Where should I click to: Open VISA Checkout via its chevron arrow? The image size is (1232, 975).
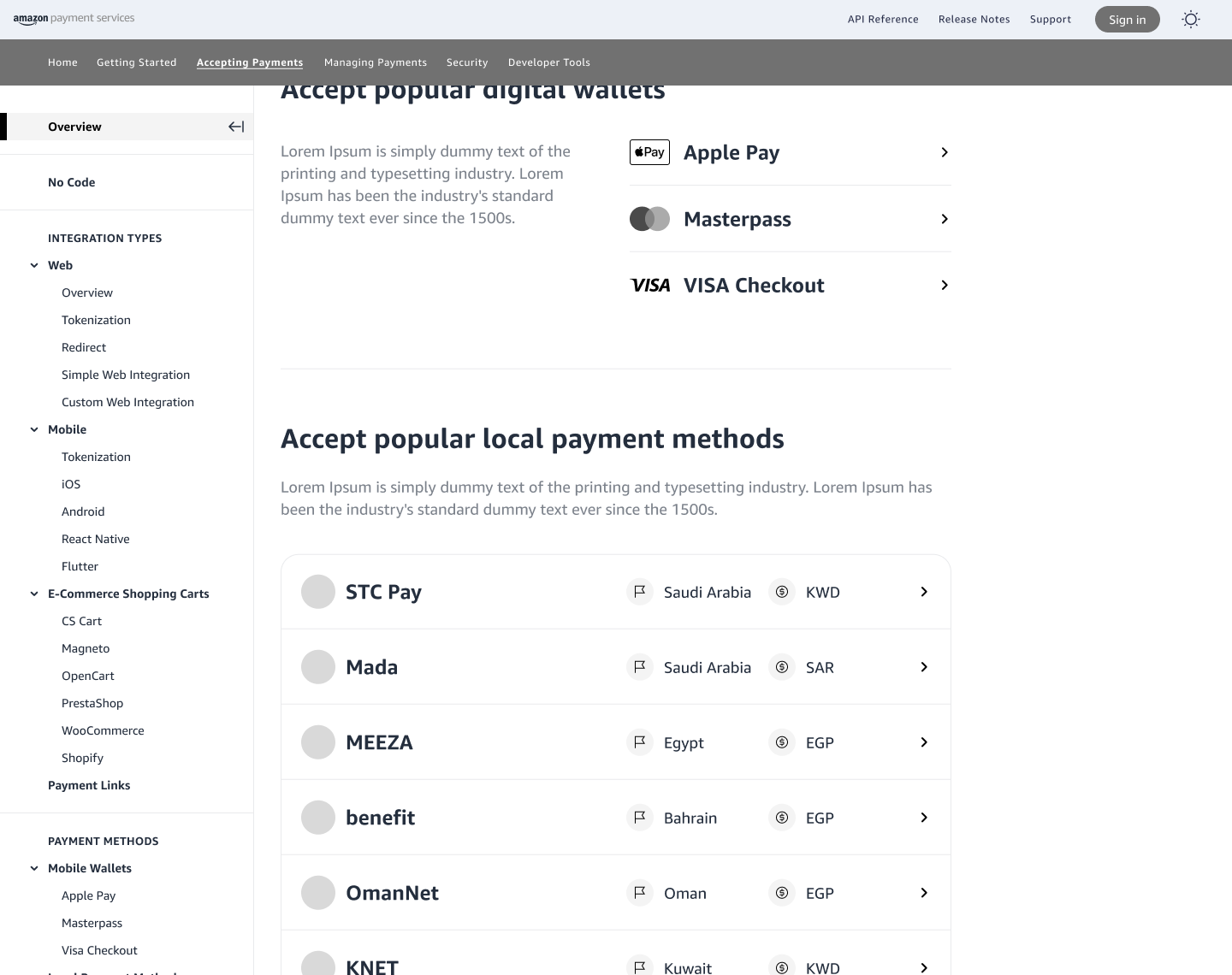click(945, 286)
